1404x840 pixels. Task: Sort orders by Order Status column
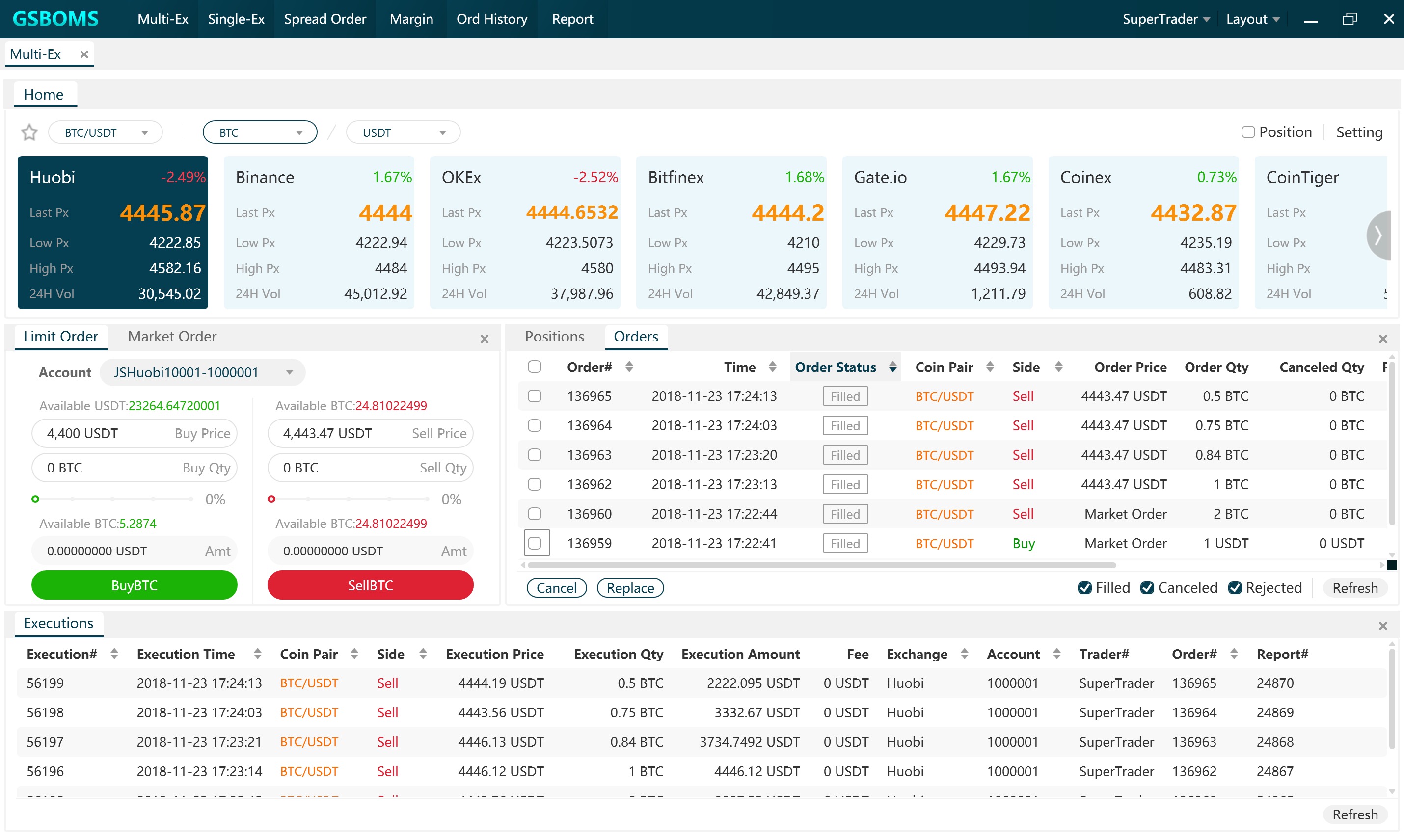892,367
